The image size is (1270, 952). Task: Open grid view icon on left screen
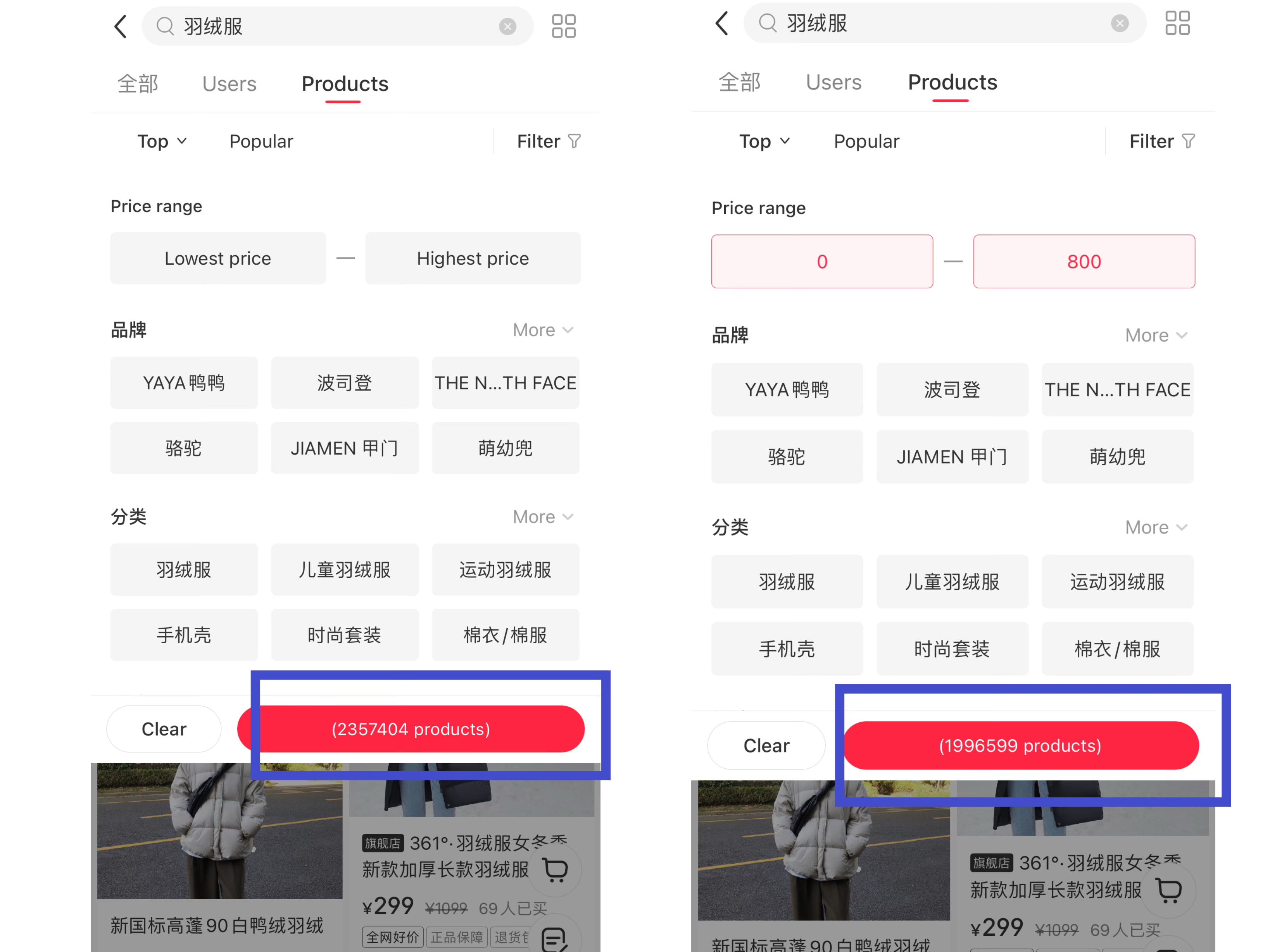coord(563,26)
